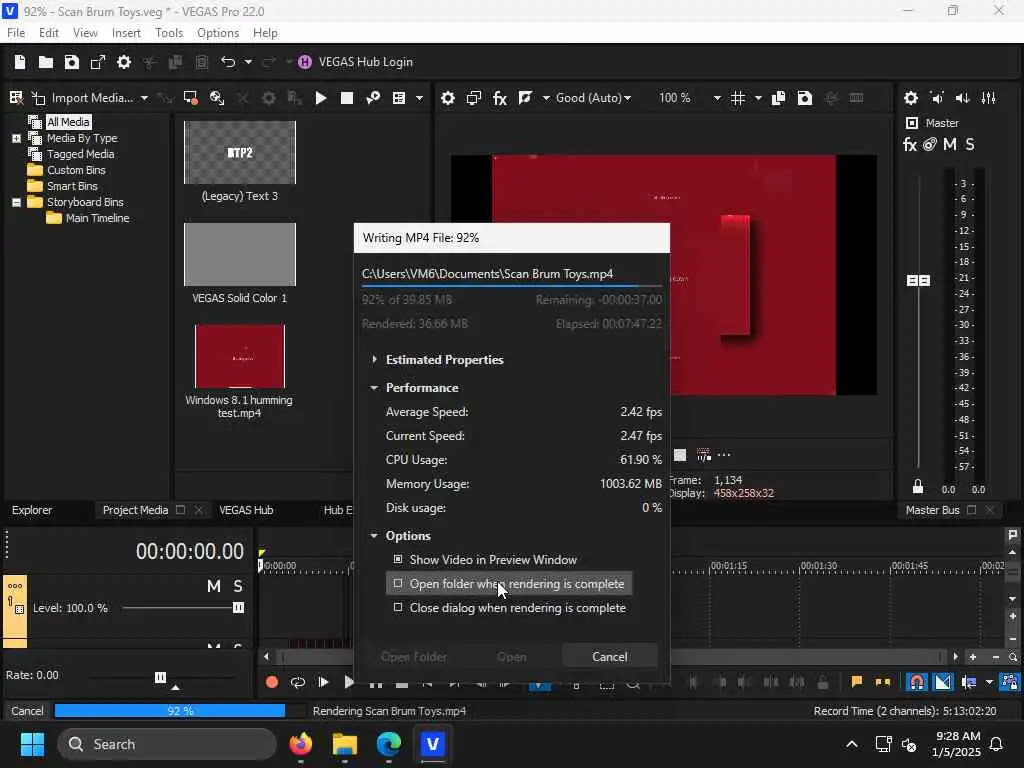Click the Master volume fader handle
Viewport: 1024px width, 768px height.
click(x=918, y=280)
